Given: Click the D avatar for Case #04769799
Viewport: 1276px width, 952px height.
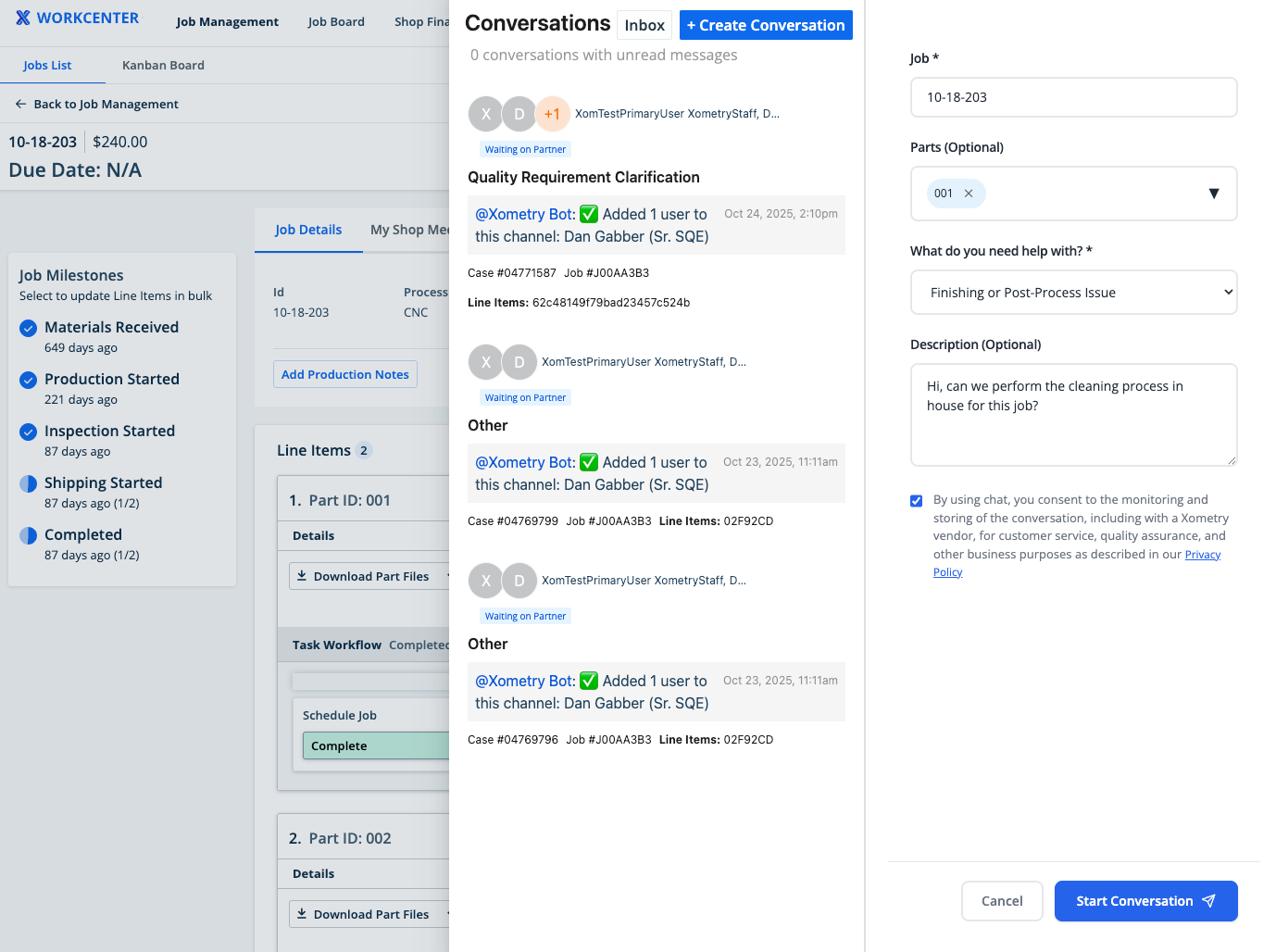Looking at the screenshot, I should (x=519, y=362).
